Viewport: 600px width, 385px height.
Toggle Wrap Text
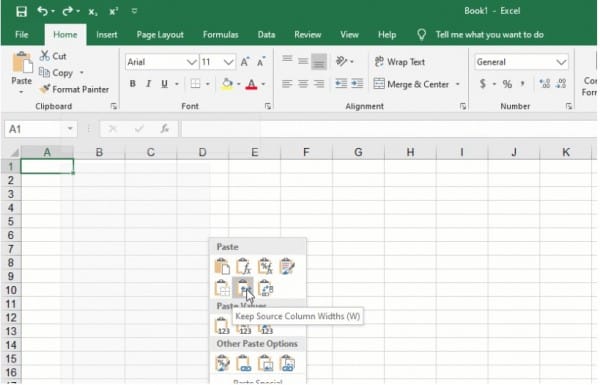point(400,62)
